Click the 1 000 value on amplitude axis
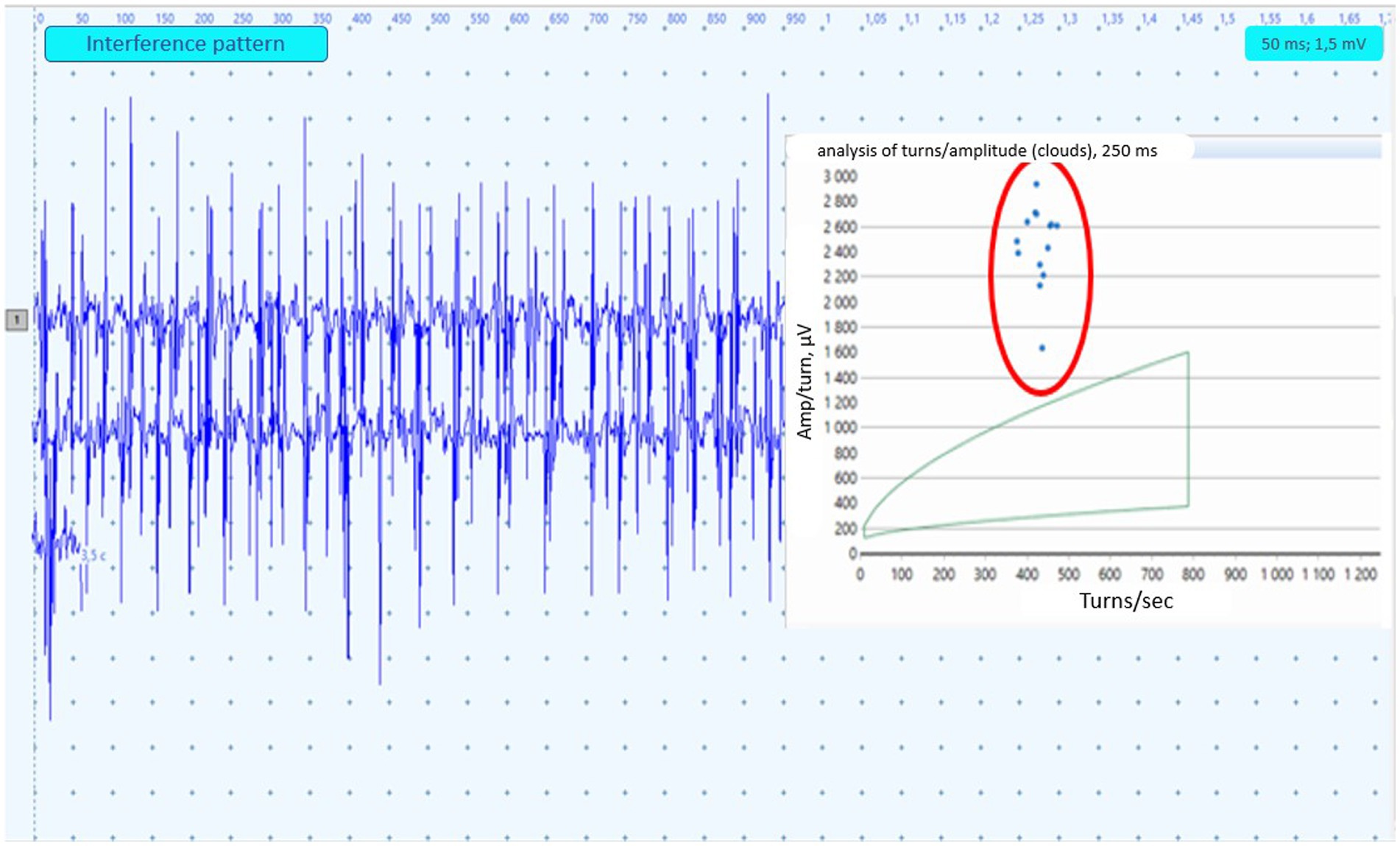Screen dimensions: 1400x846 pyautogui.click(x=840, y=428)
